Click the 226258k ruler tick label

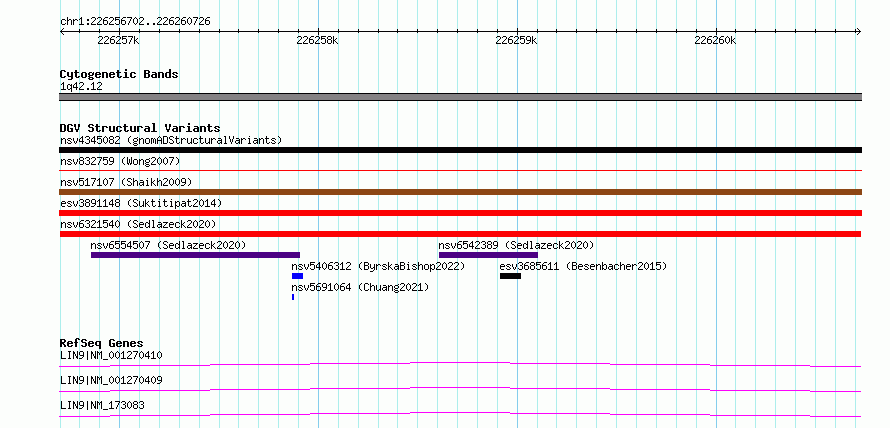click(x=317, y=40)
